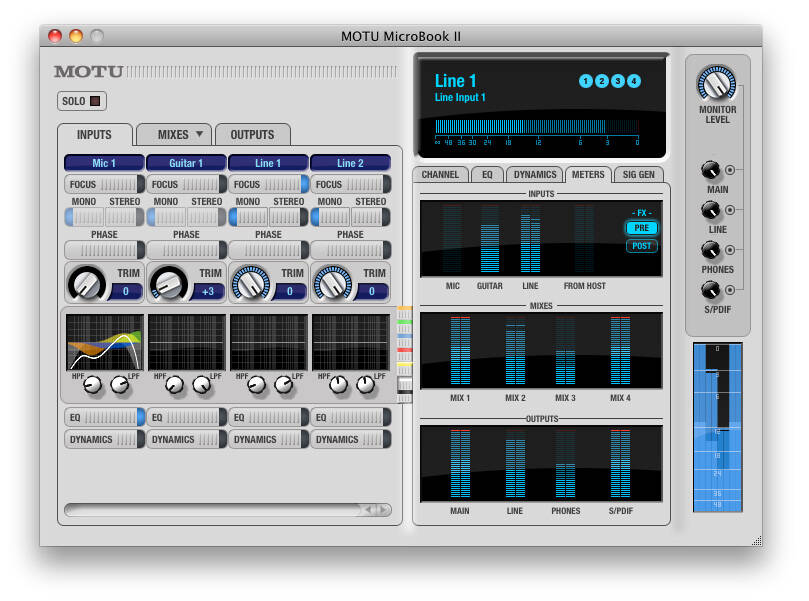Toggle FOCUS on the Line 2 channel
The height and width of the screenshot is (601, 809).
[350, 184]
